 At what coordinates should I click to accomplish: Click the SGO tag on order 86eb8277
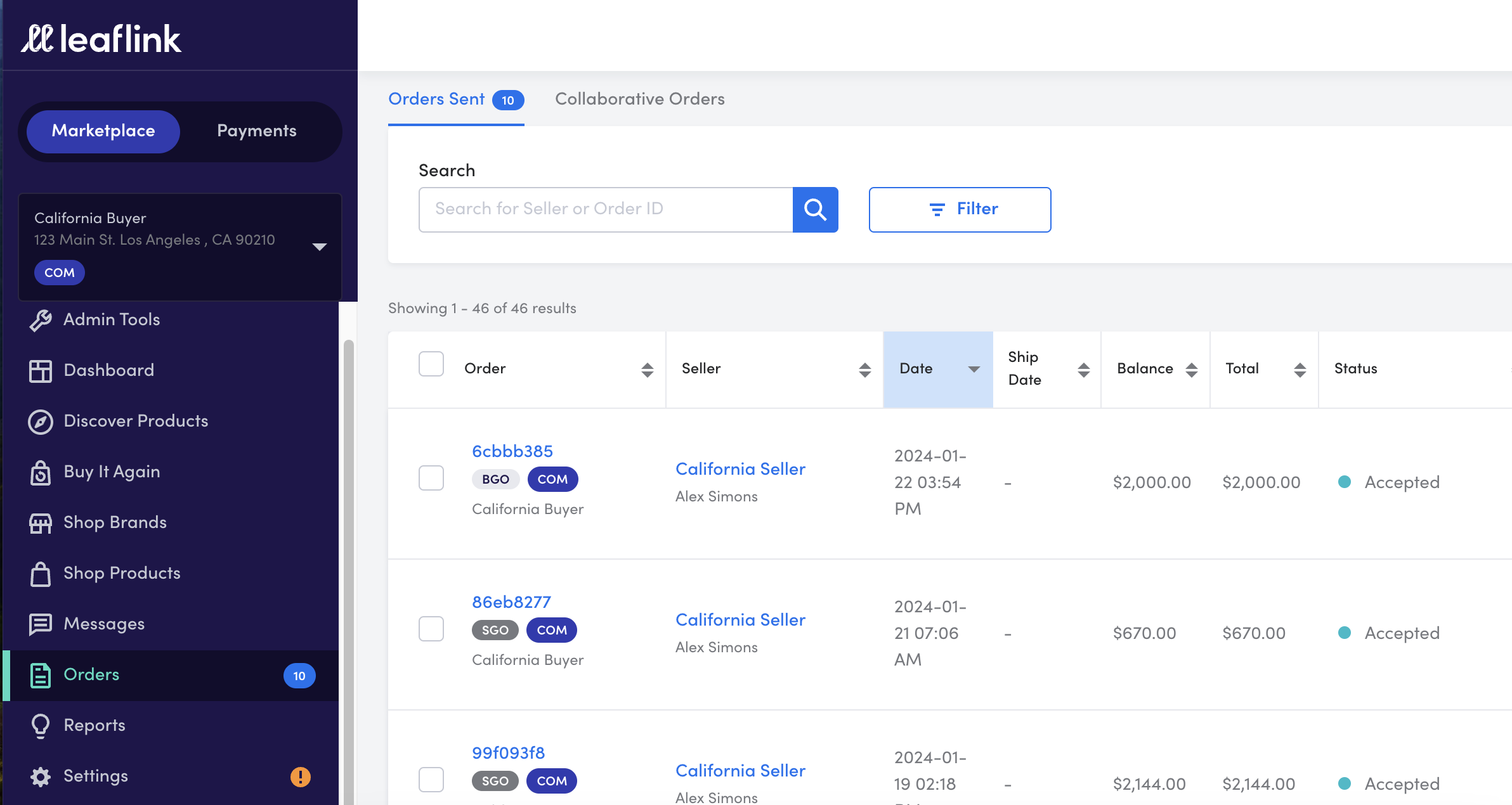pyautogui.click(x=495, y=630)
